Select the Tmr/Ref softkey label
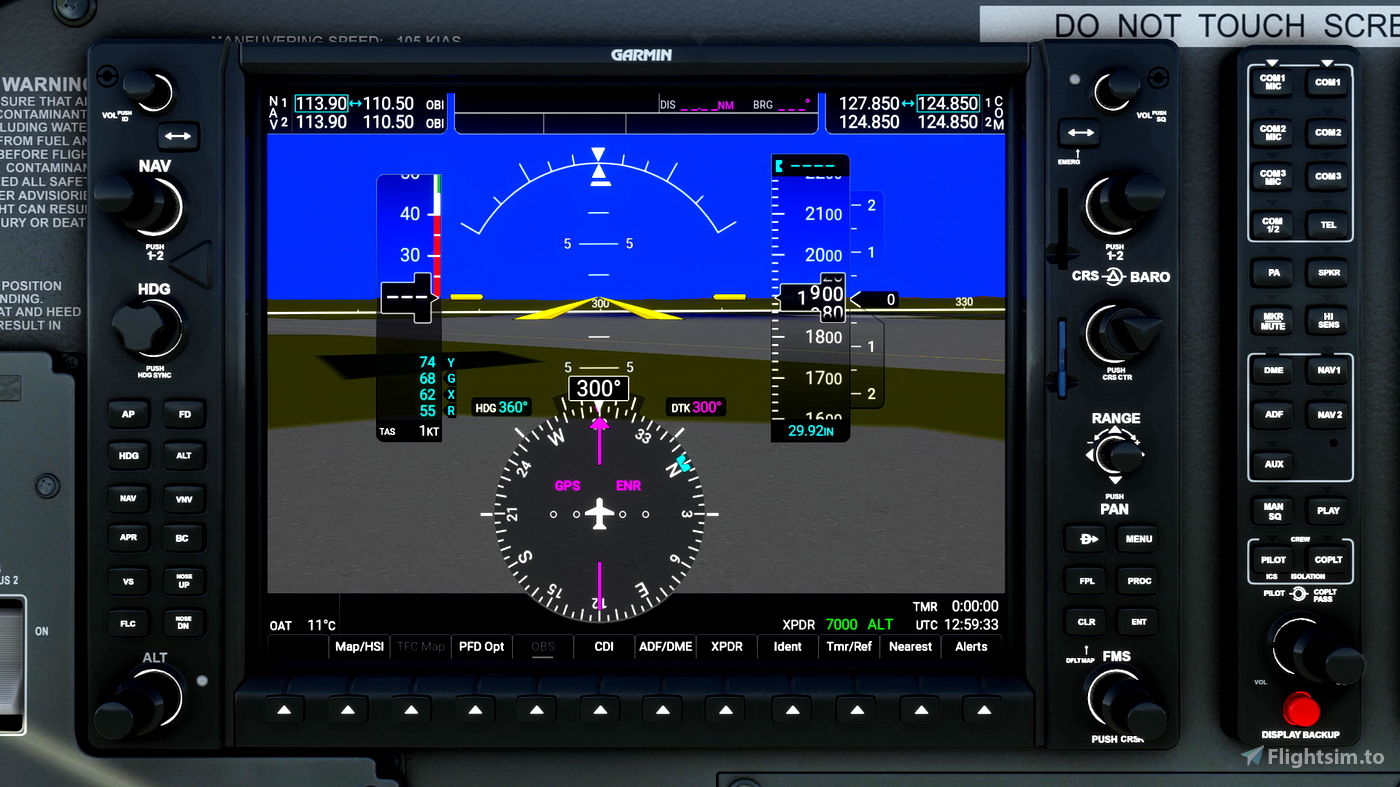This screenshot has width=1400, height=787. tap(849, 647)
